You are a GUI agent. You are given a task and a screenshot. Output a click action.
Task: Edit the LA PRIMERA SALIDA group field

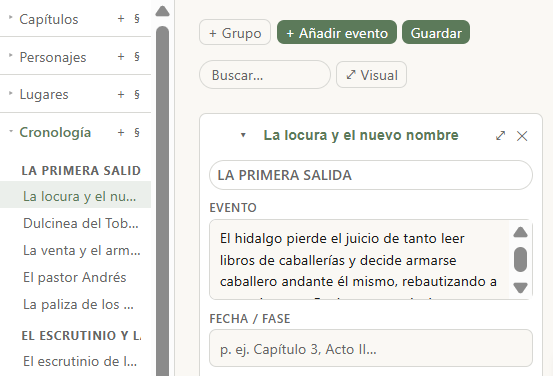(x=371, y=175)
